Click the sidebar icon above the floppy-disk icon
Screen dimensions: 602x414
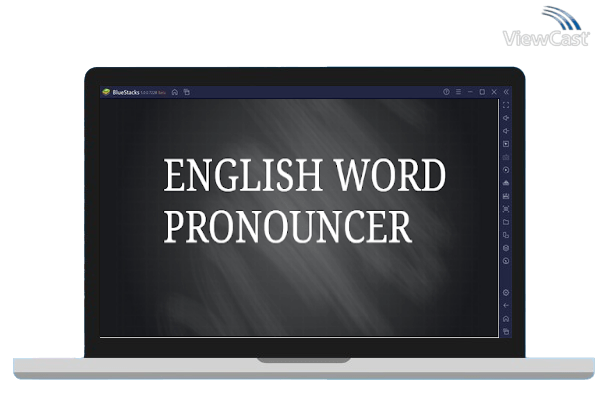point(506,183)
